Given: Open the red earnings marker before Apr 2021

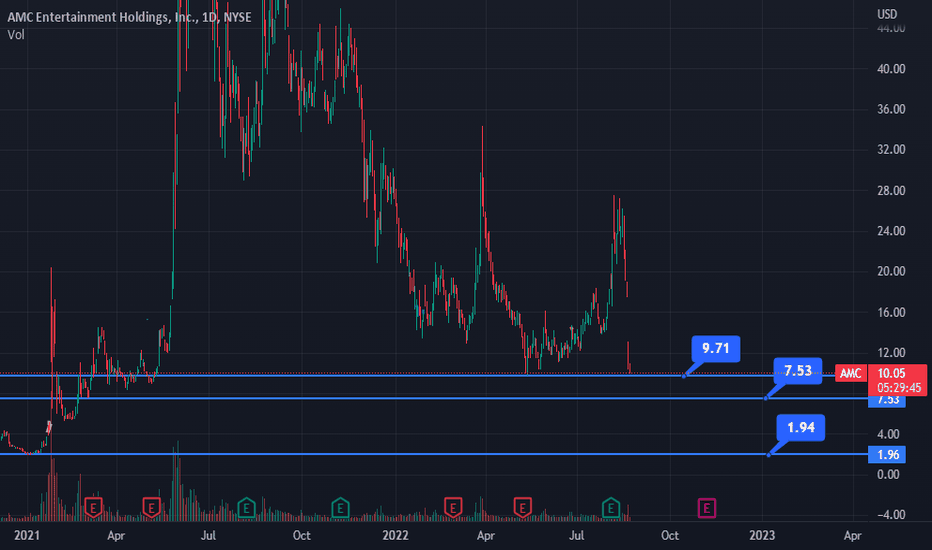Looking at the screenshot, I should 93,508.
